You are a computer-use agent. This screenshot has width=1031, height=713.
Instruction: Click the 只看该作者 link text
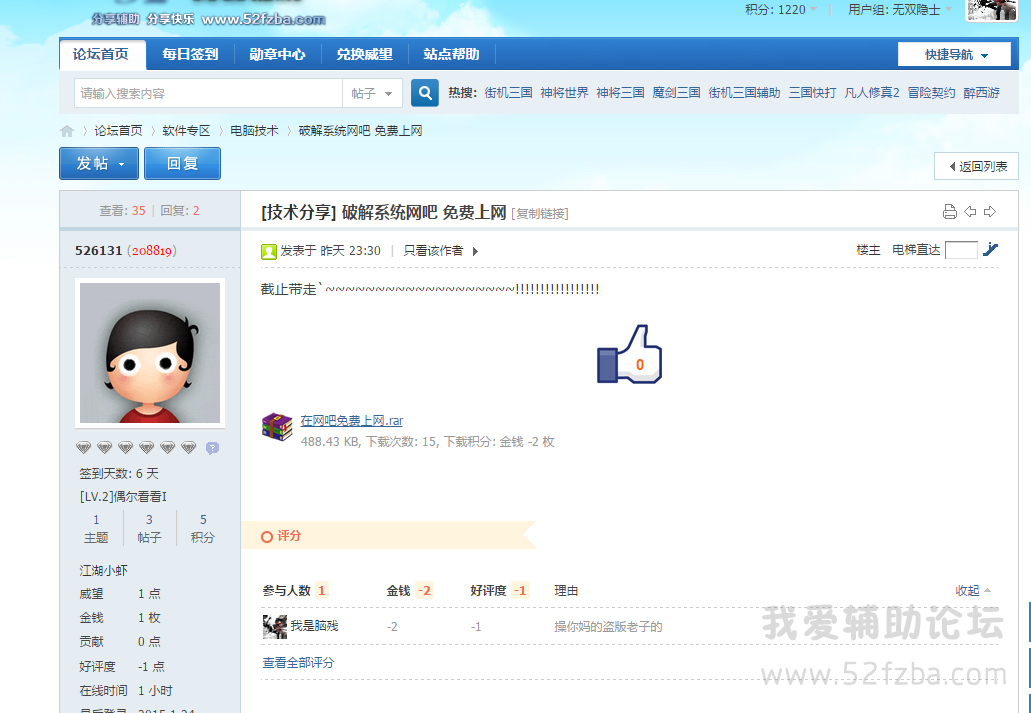[433, 251]
